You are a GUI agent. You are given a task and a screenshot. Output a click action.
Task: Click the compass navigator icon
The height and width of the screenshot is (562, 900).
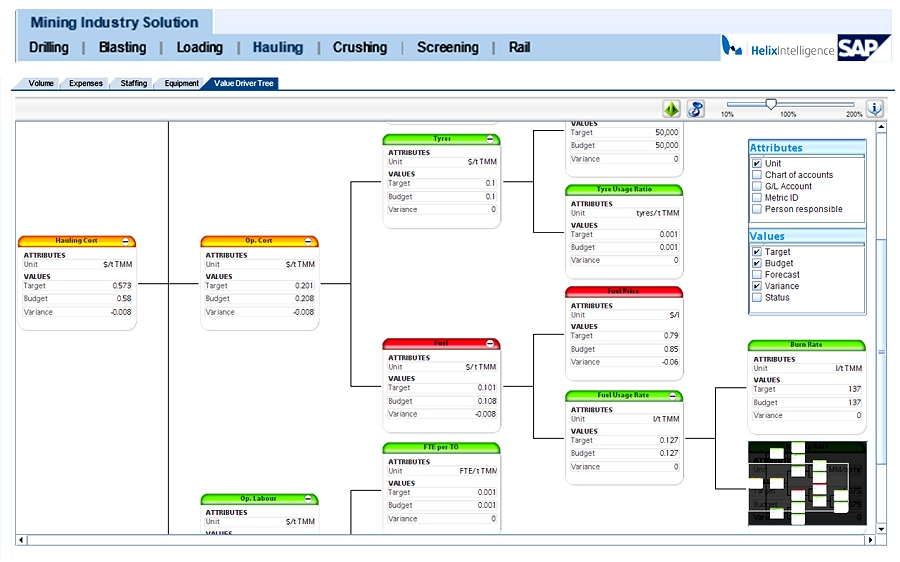696,108
